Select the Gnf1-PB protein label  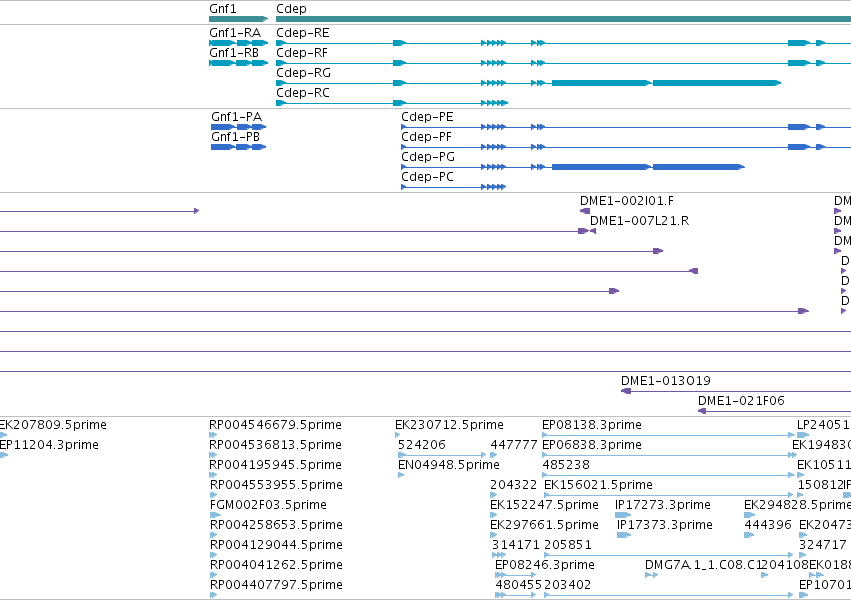(235, 137)
